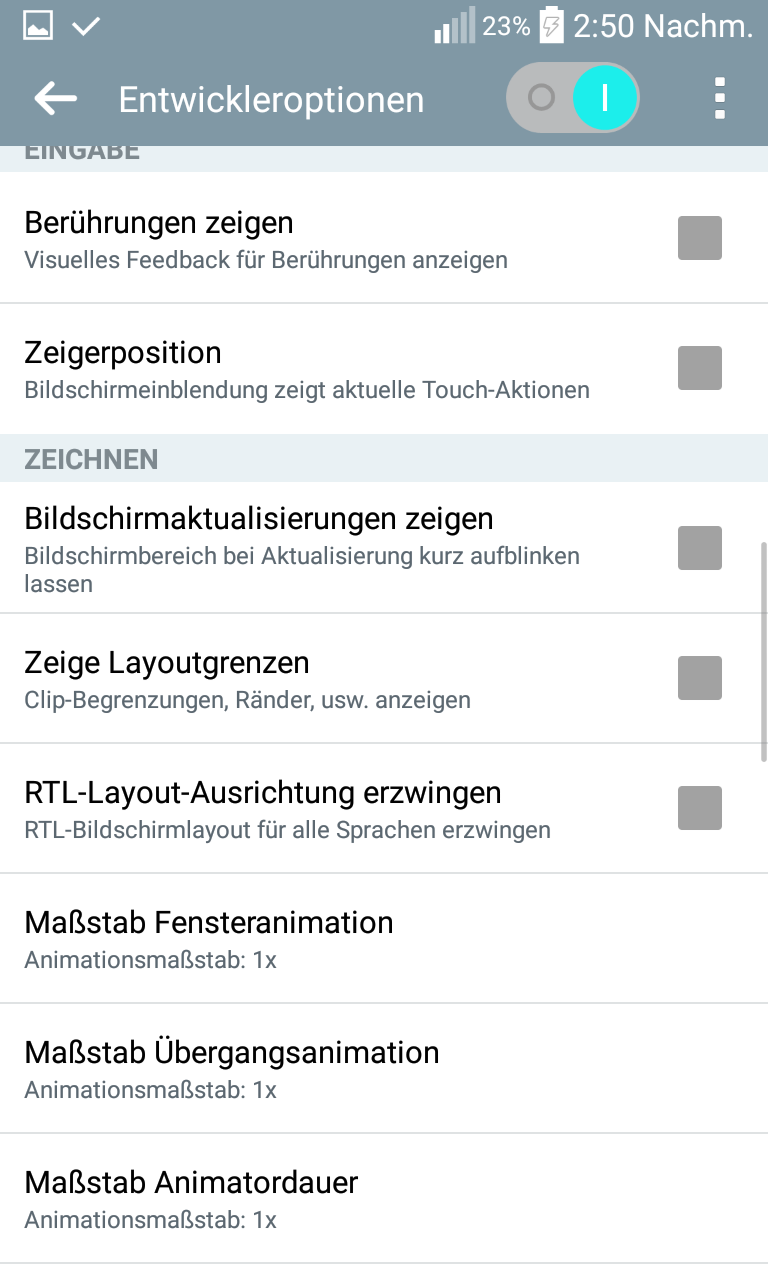Tap the image notification icon in status bar
The width and height of the screenshot is (768, 1280).
point(38,27)
